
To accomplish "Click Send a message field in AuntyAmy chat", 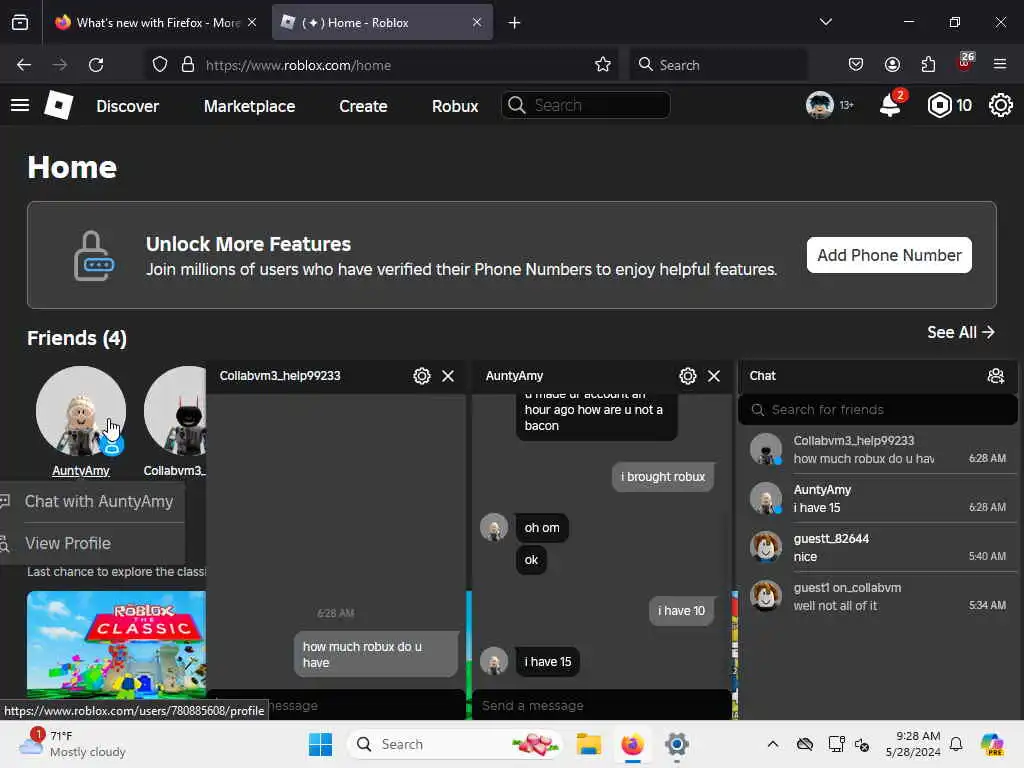I will pyautogui.click(x=601, y=705).
